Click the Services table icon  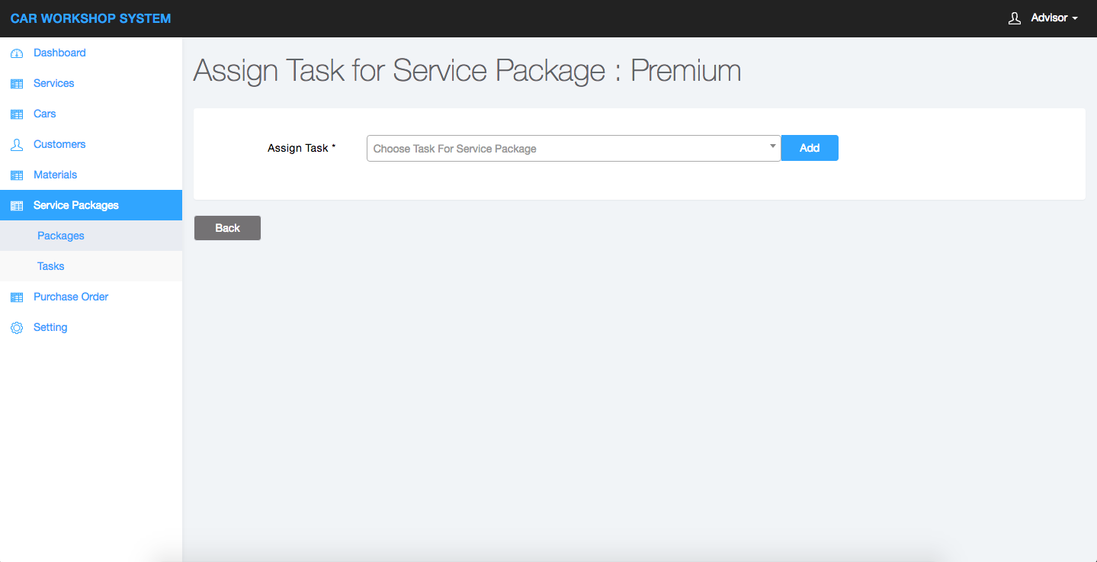[x=16, y=84]
